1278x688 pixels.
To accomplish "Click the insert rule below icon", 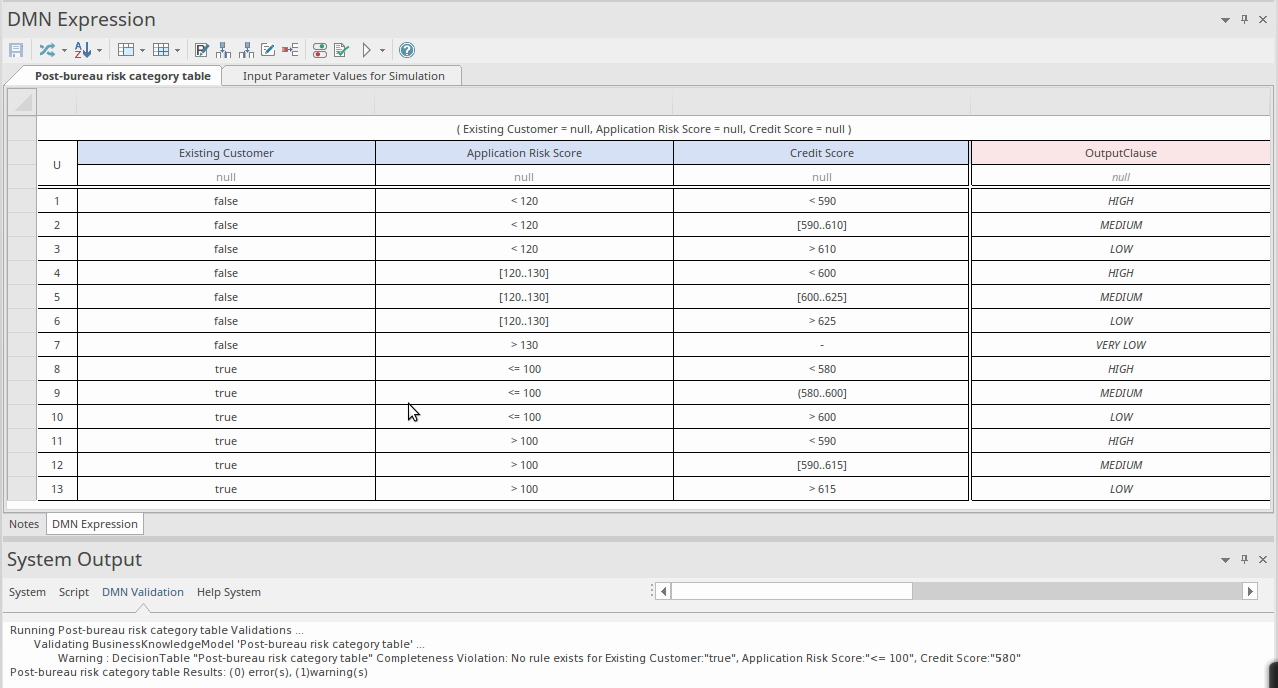I will coord(247,50).
